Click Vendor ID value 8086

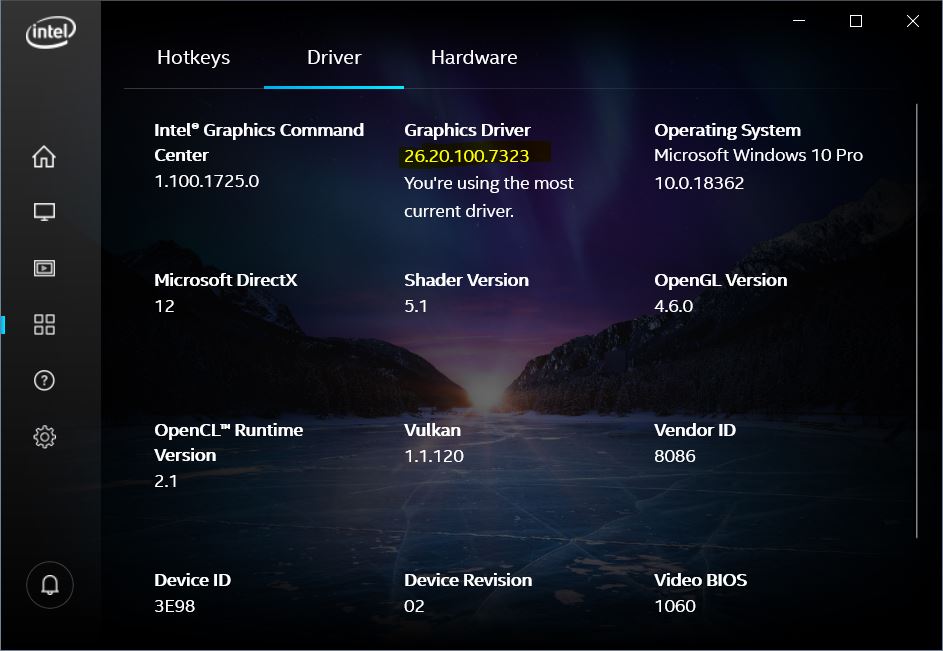[x=675, y=456]
